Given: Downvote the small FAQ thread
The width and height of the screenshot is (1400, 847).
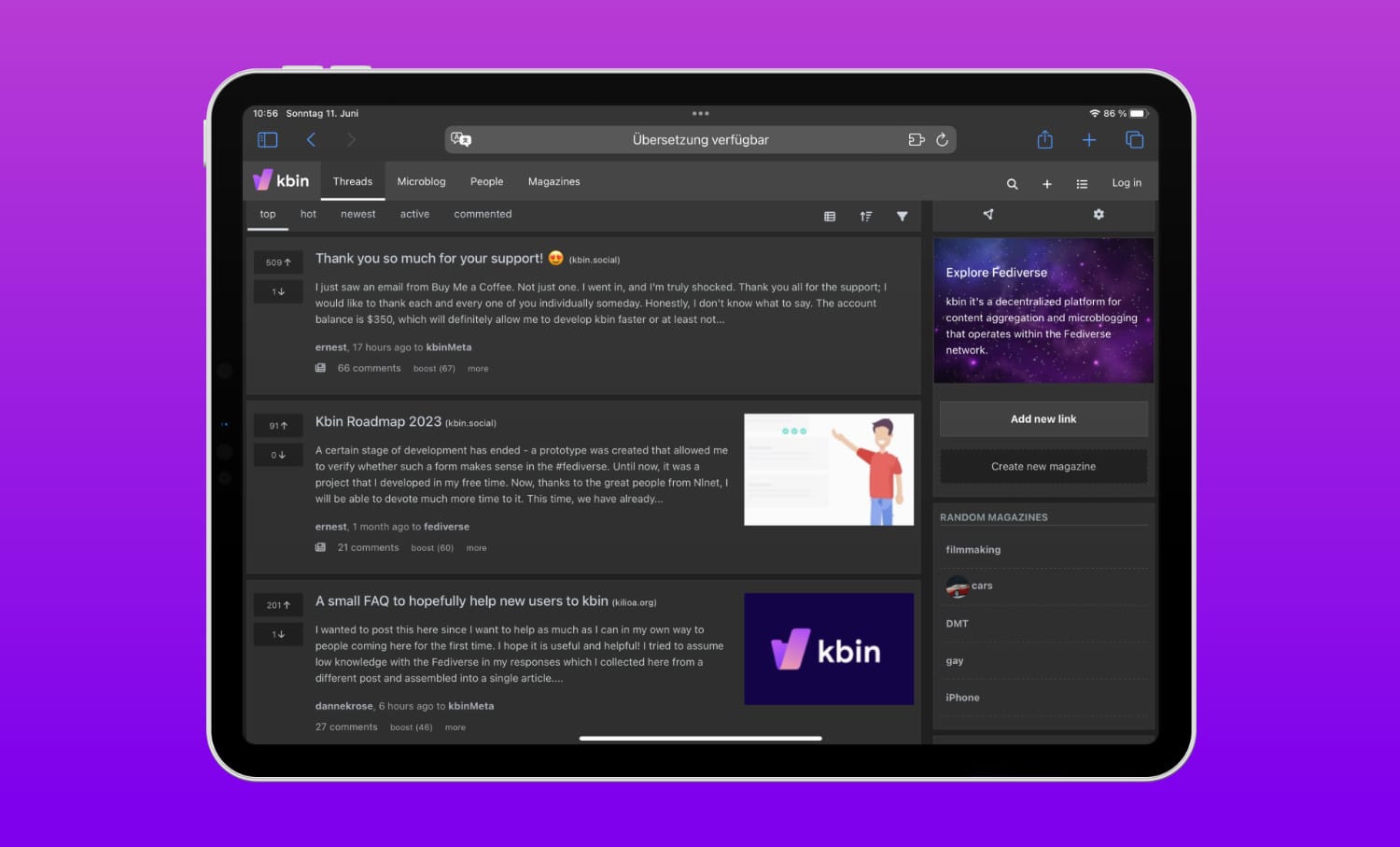Looking at the screenshot, I should (x=278, y=634).
